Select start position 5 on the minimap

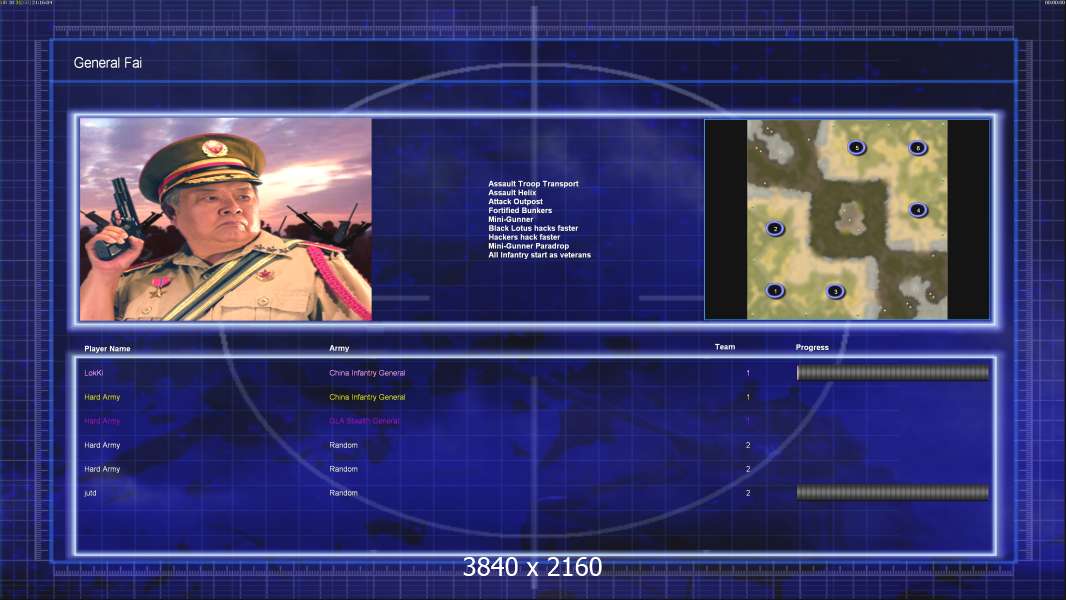click(857, 147)
